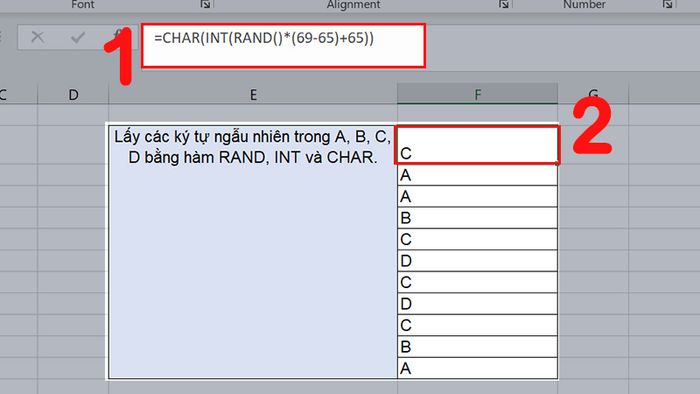Confirm the formula with the checkmark icon
The width and height of the screenshot is (700, 394).
[x=78, y=37]
